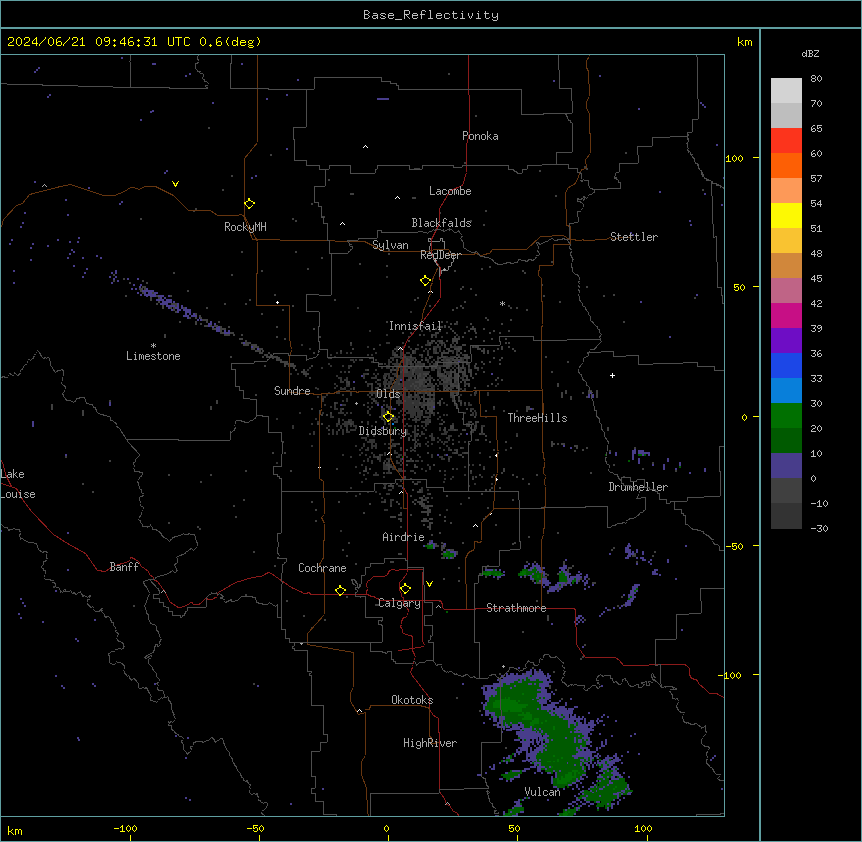Click the Stettler label

pos(634,237)
